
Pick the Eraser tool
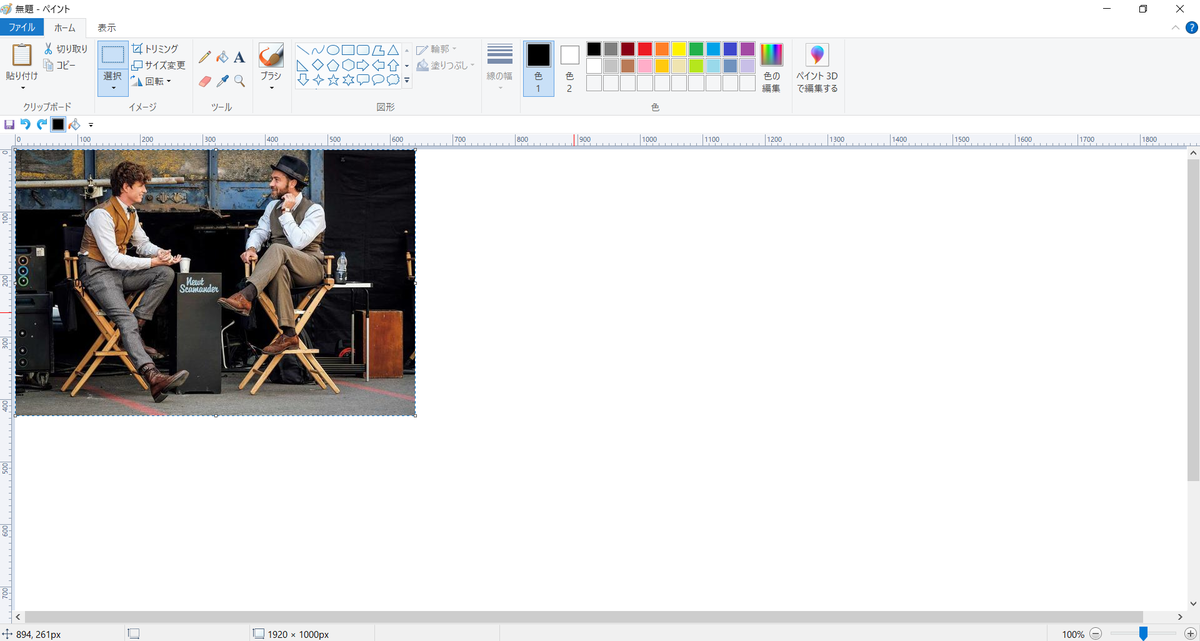(203, 81)
